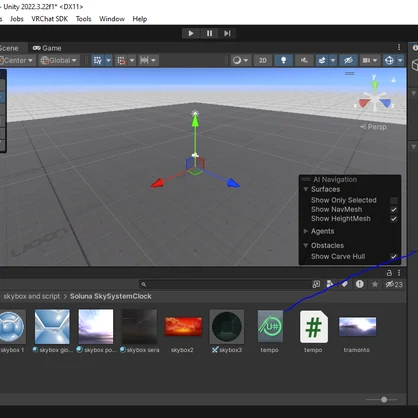Image resolution: width=418 pixels, height=418 pixels.
Task: Open search in Unity Search window icon
Action: (x=316, y=284)
